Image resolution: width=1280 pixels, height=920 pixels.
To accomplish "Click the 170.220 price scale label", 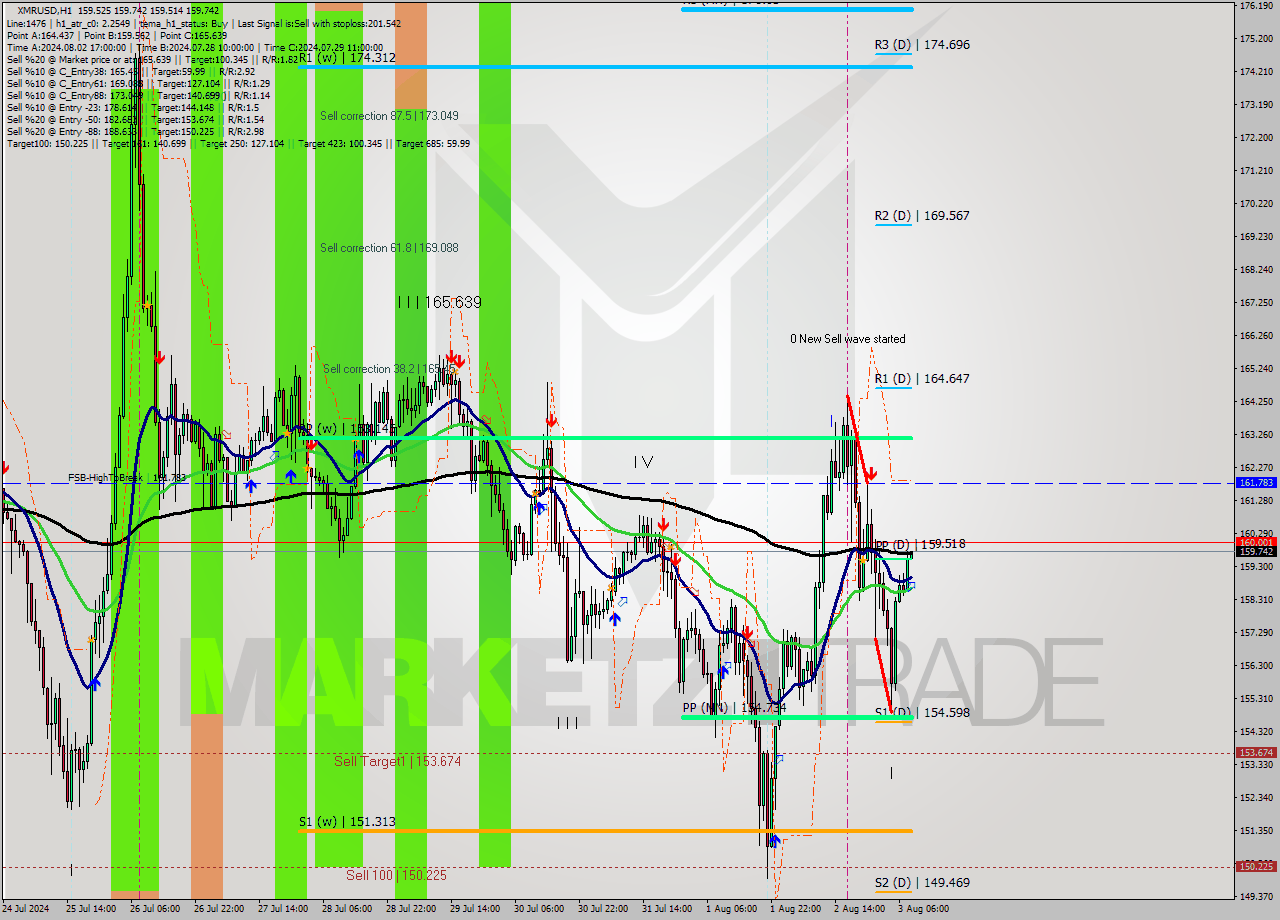I will pyautogui.click(x=1256, y=203).
